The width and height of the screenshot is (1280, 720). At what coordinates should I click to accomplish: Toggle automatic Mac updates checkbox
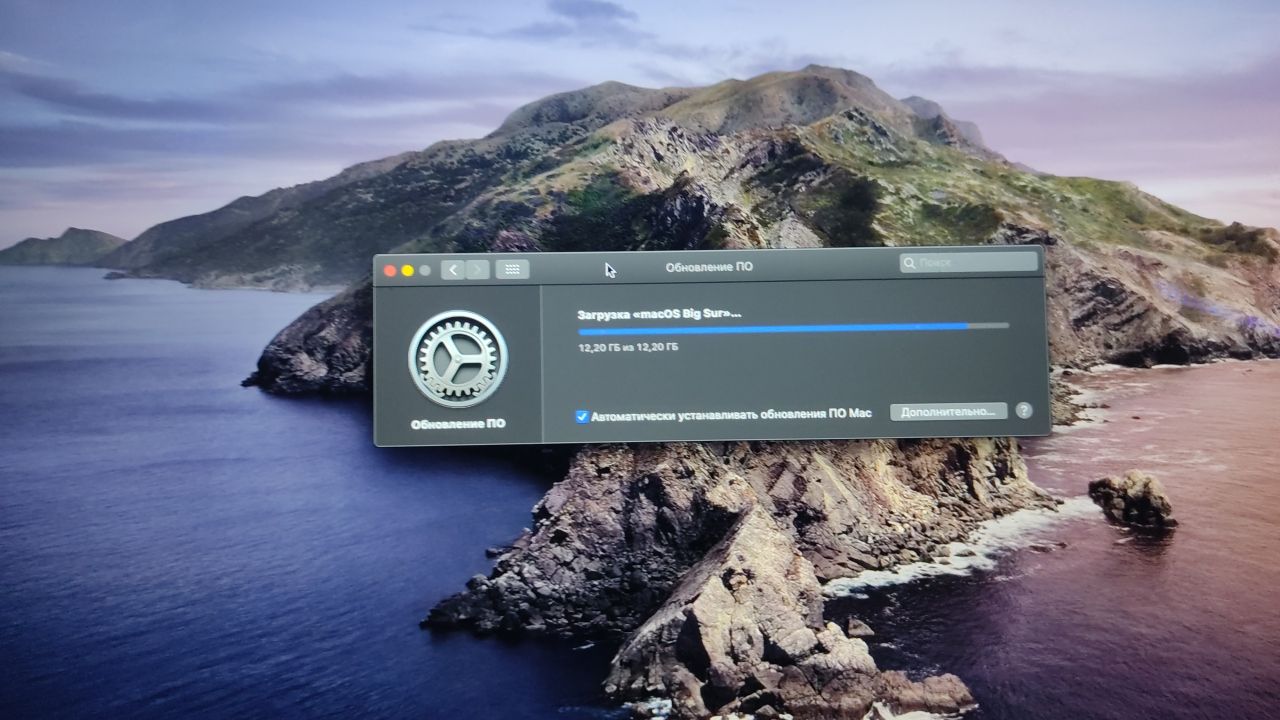582,415
